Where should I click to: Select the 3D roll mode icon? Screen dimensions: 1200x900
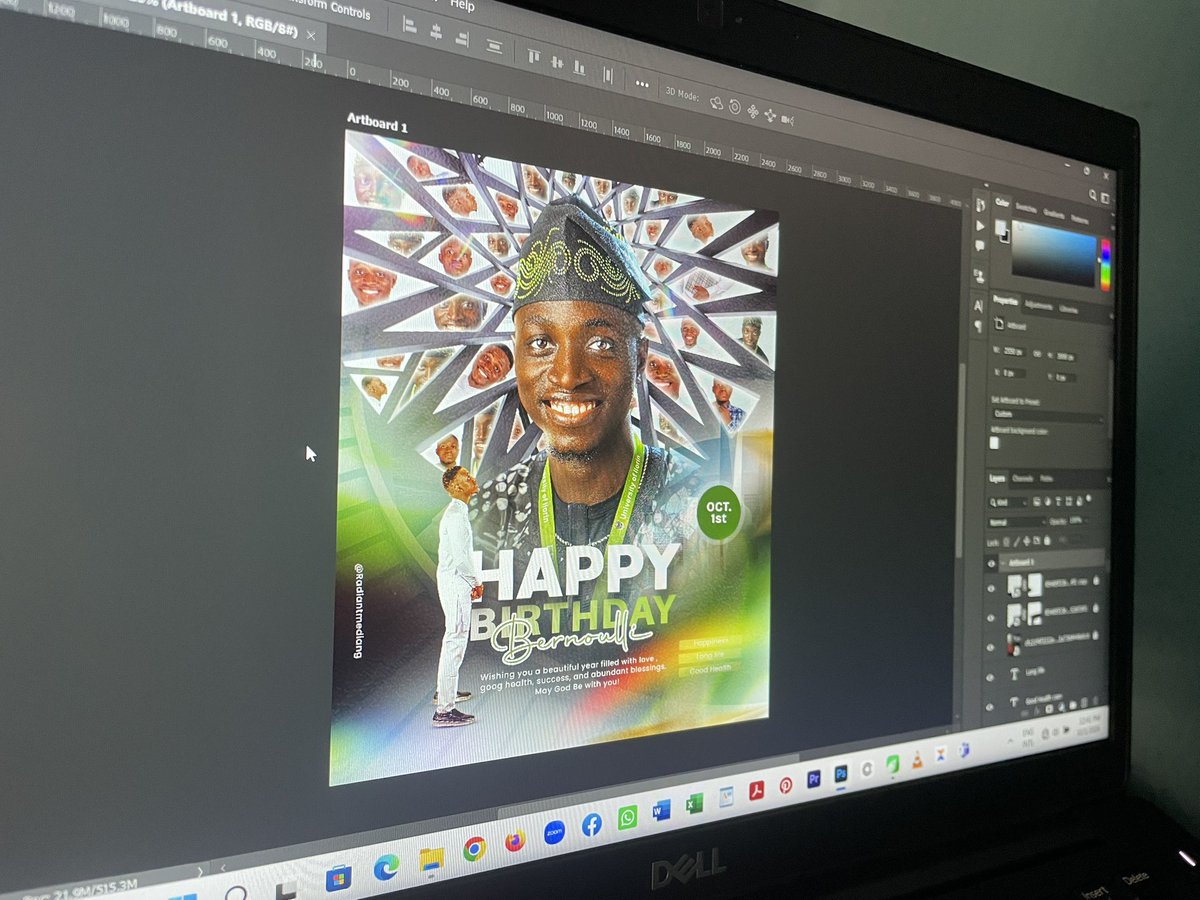pos(735,106)
